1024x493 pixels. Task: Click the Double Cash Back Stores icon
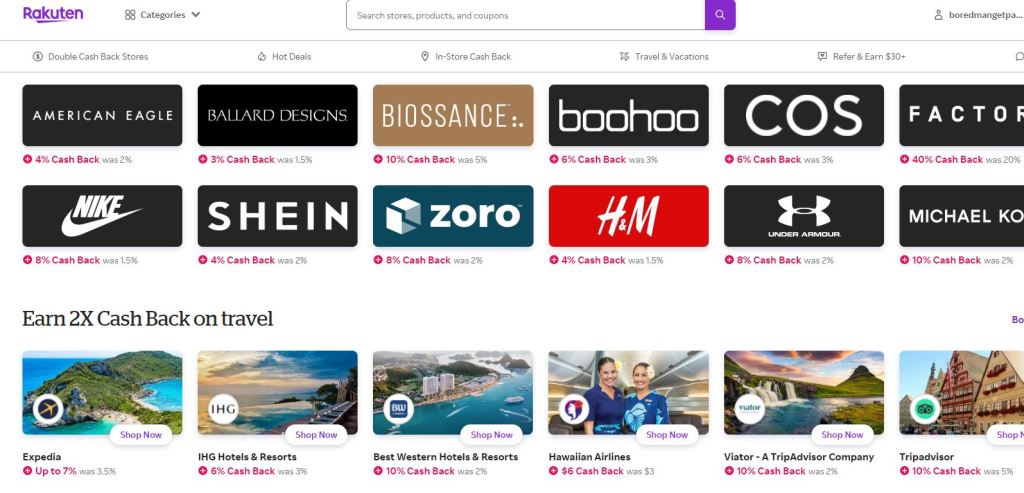pyautogui.click(x=37, y=57)
